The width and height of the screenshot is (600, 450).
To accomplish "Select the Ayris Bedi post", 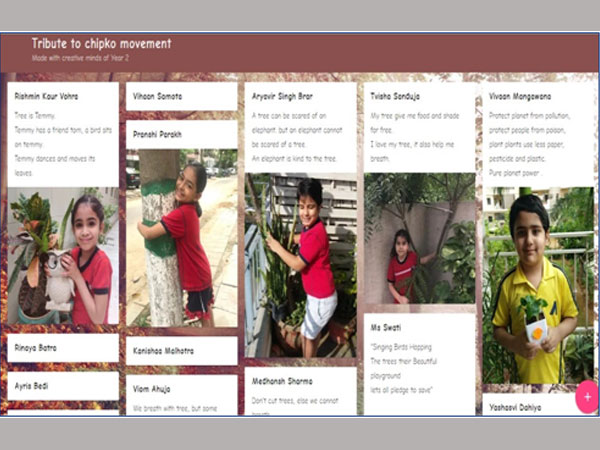I will point(63,386).
